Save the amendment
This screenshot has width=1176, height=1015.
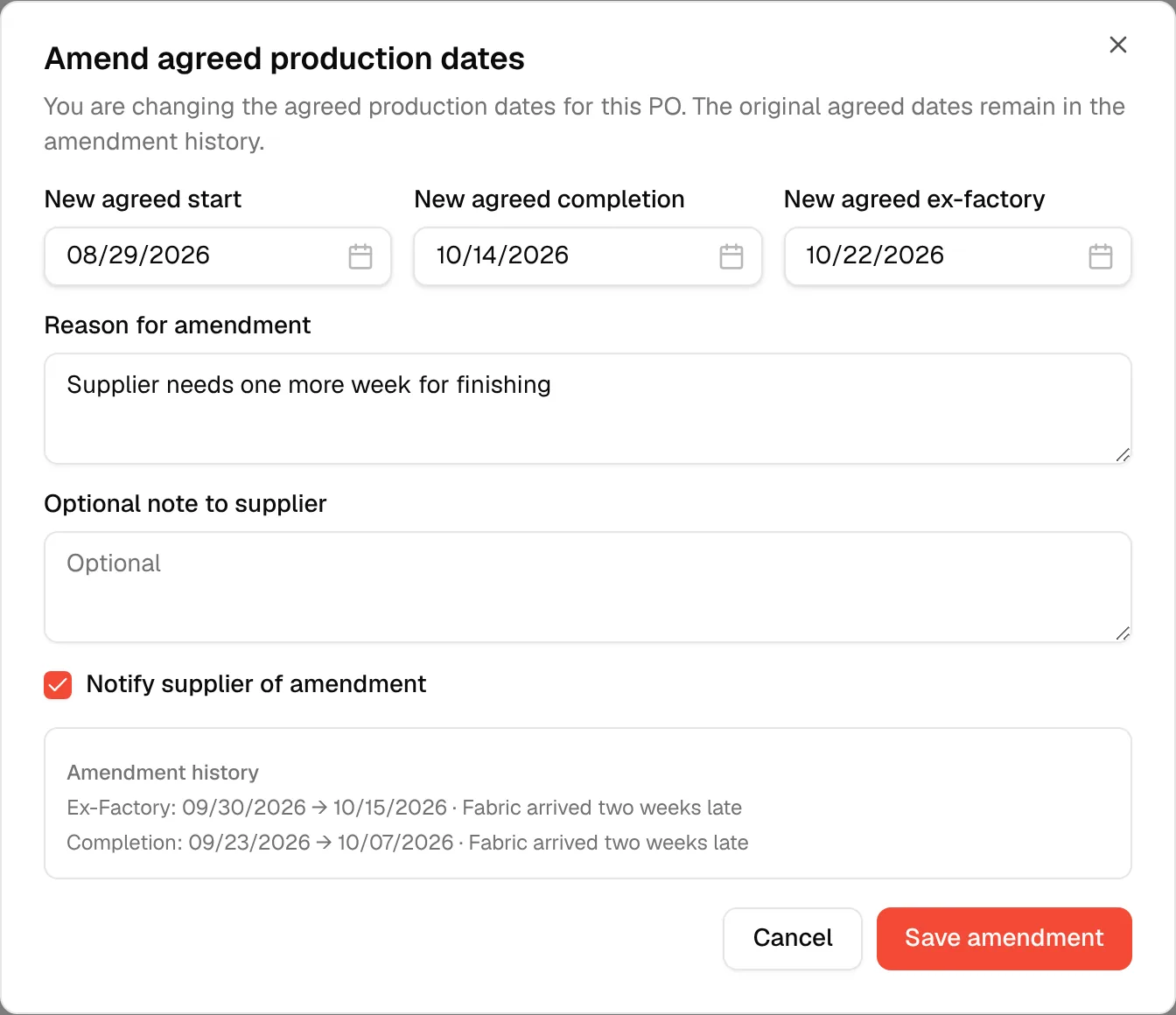1004,938
